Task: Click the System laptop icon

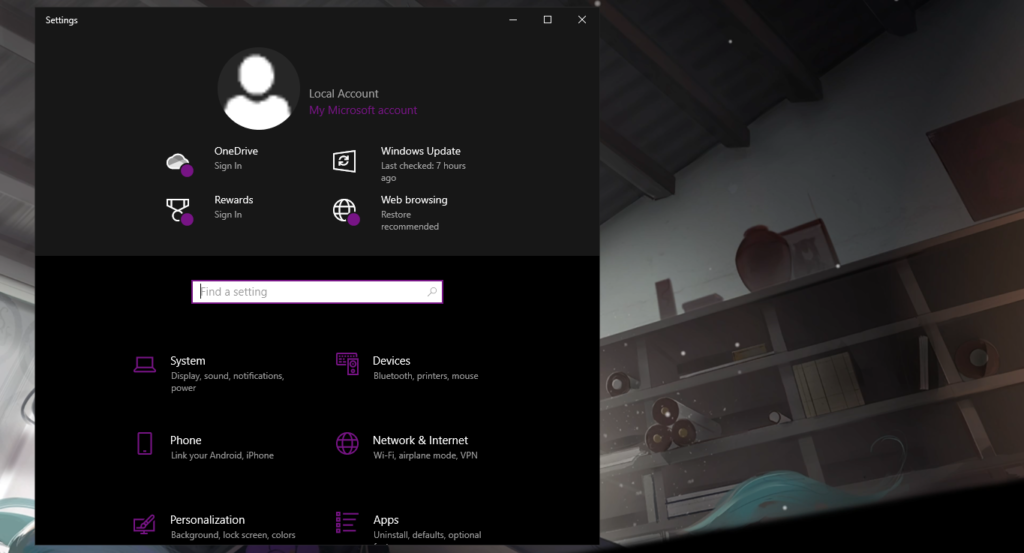Action: pyautogui.click(x=144, y=364)
